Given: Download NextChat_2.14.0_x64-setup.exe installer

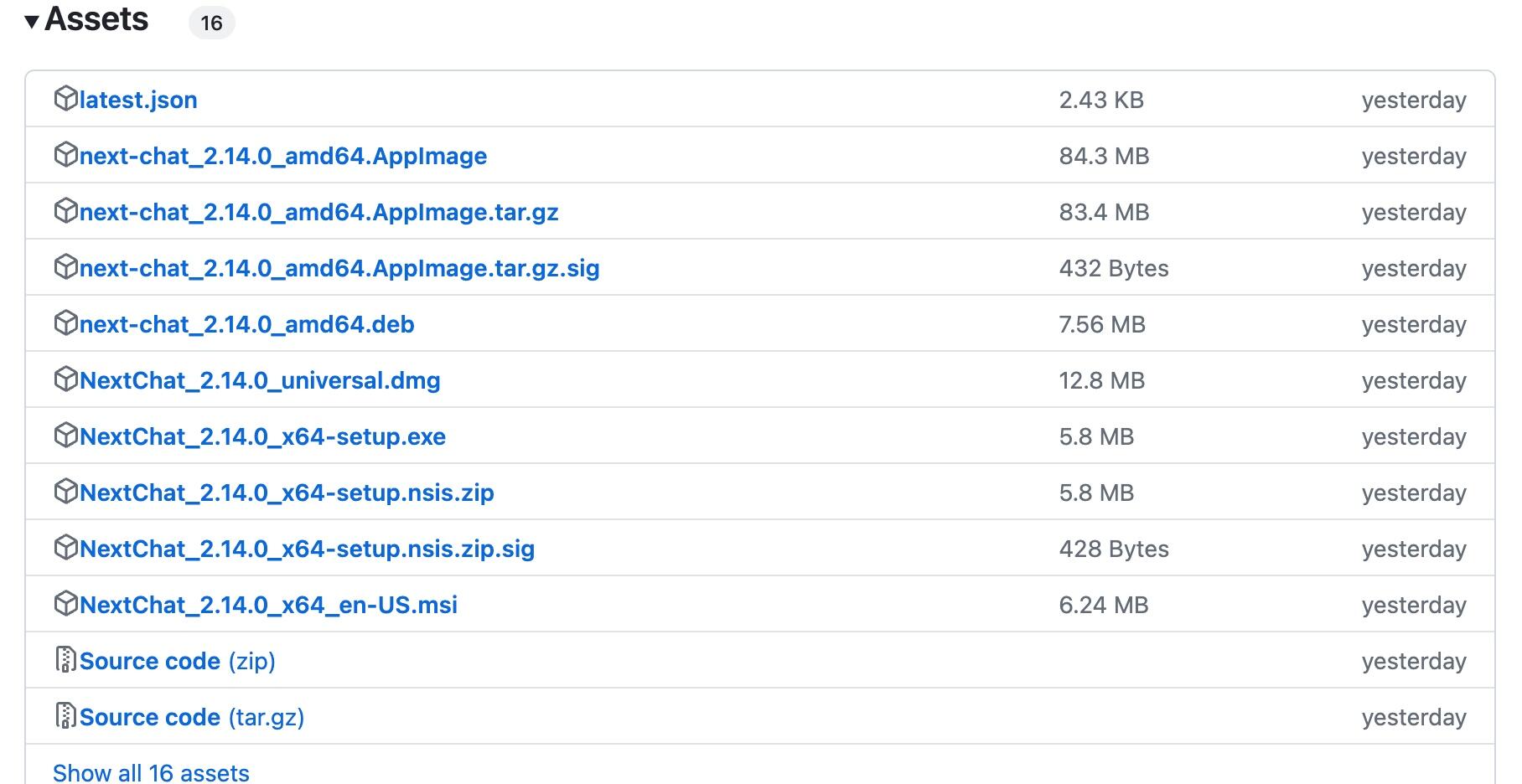Looking at the screenshot, I should point(262,436).
